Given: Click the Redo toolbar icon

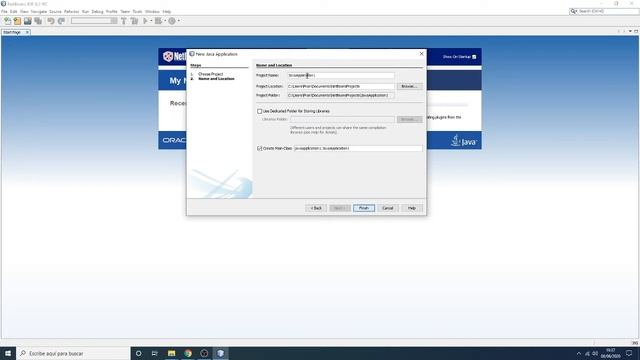Looking at the screenshot, I should click(x=61, y=21).
